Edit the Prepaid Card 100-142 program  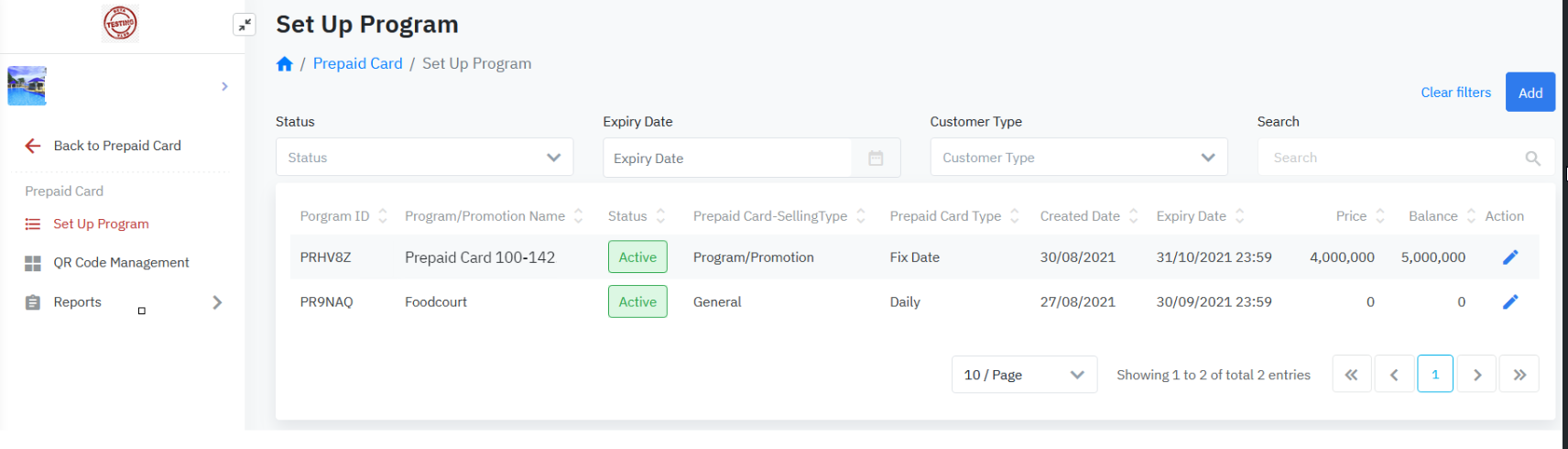pos(1510,257)
